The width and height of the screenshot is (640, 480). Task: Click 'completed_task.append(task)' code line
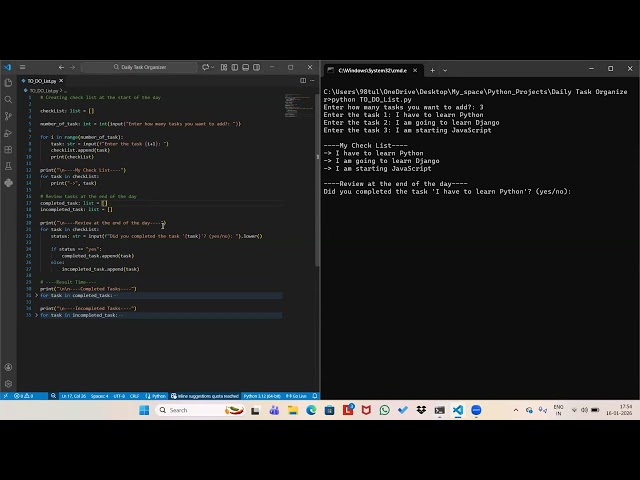[98, 256]
